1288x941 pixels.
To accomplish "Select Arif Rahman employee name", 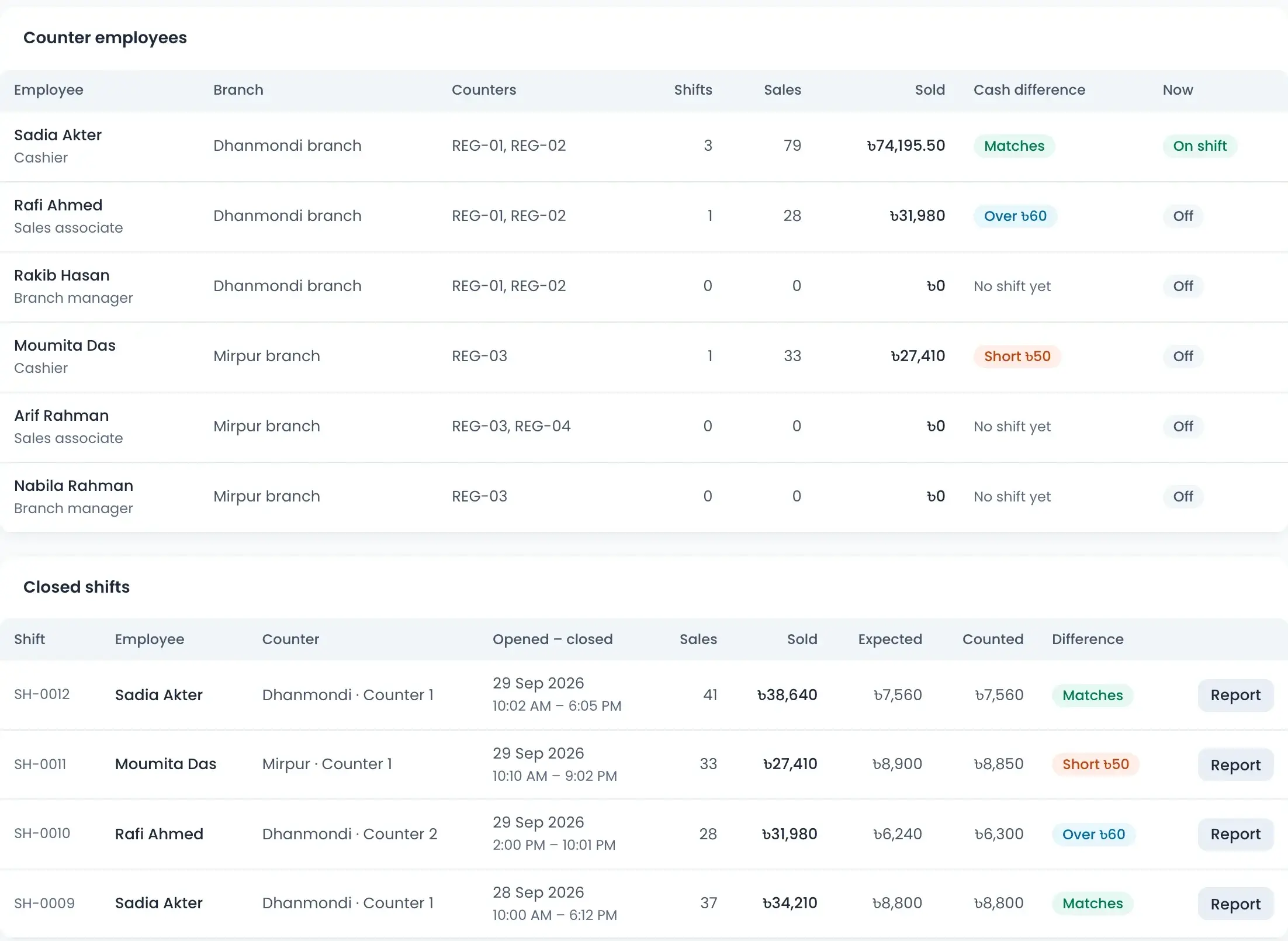I will (x=61, y=416).
